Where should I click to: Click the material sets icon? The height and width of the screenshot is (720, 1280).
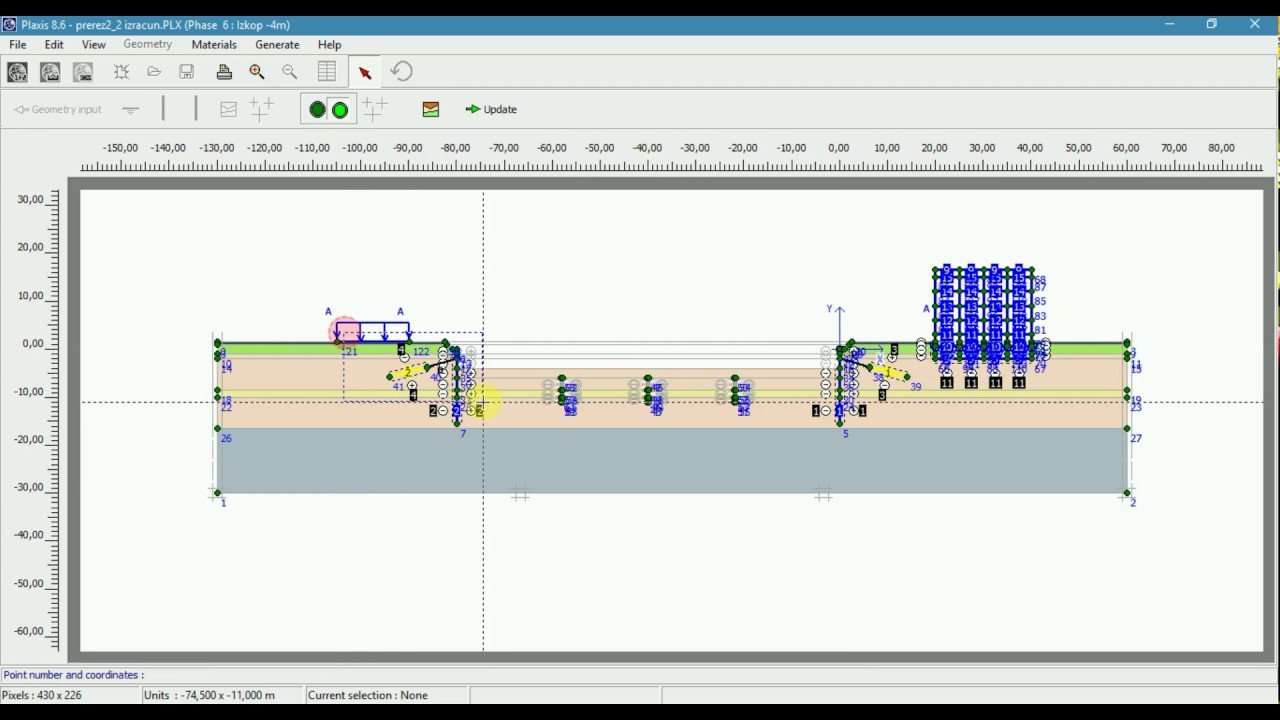431,109
